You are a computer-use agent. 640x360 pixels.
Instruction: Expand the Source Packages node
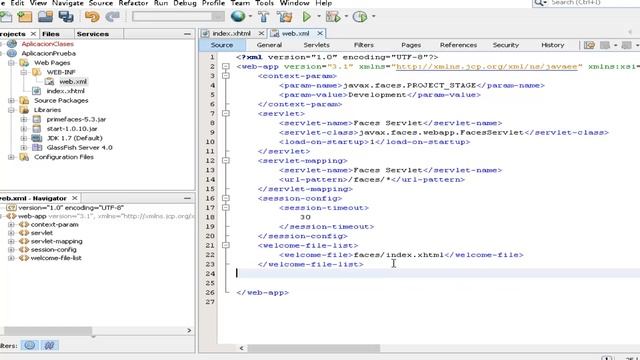coord(11,100)
